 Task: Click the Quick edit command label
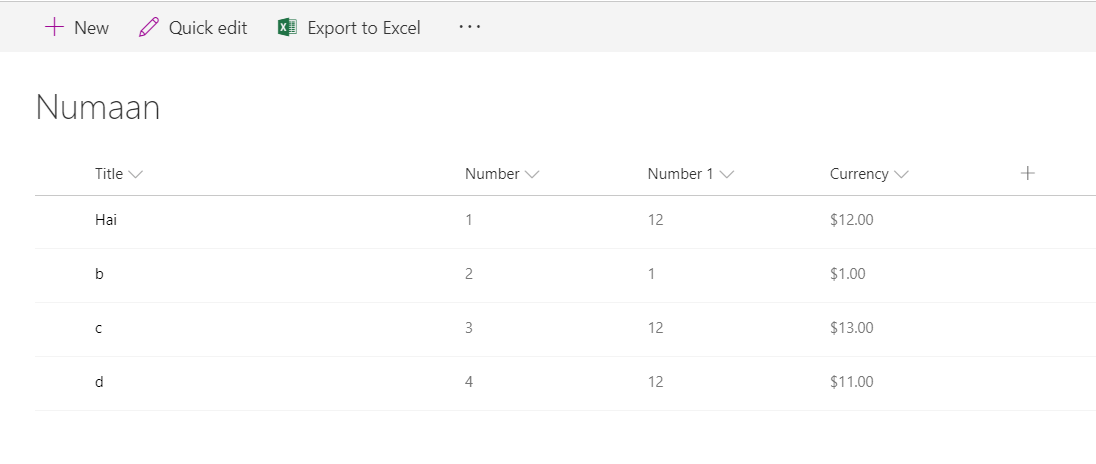click(207, 28)
